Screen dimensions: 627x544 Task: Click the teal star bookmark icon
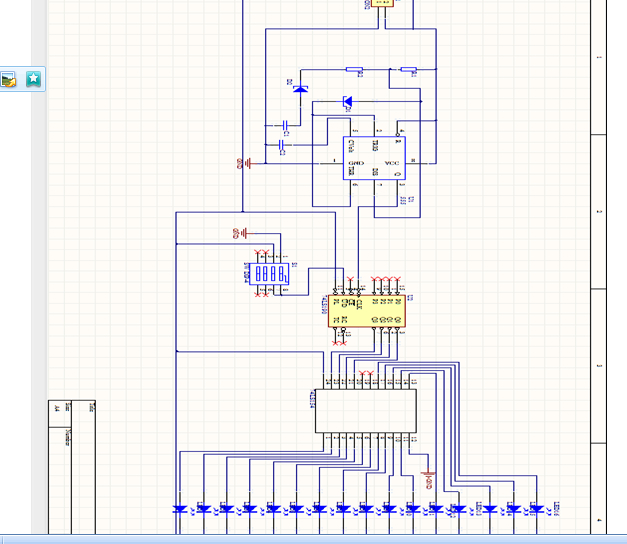pos(34,79)
